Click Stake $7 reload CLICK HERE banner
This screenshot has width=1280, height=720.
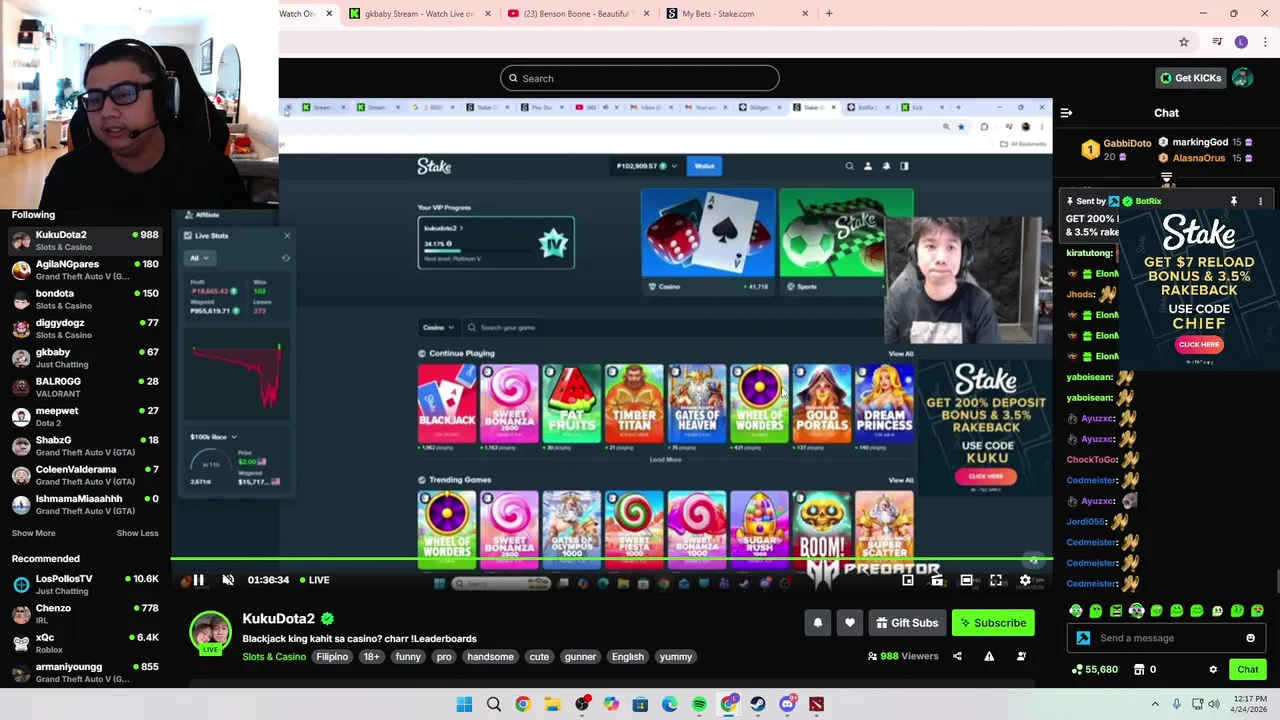(1199, 344)
